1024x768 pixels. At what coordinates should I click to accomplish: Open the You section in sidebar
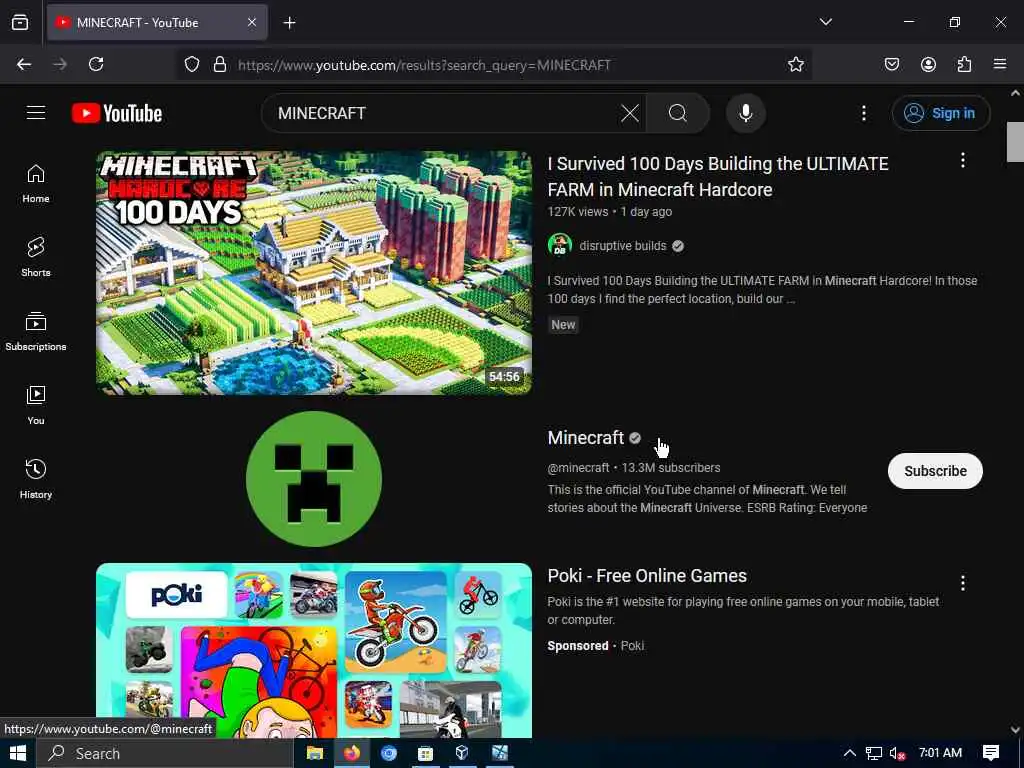[36, 406]
